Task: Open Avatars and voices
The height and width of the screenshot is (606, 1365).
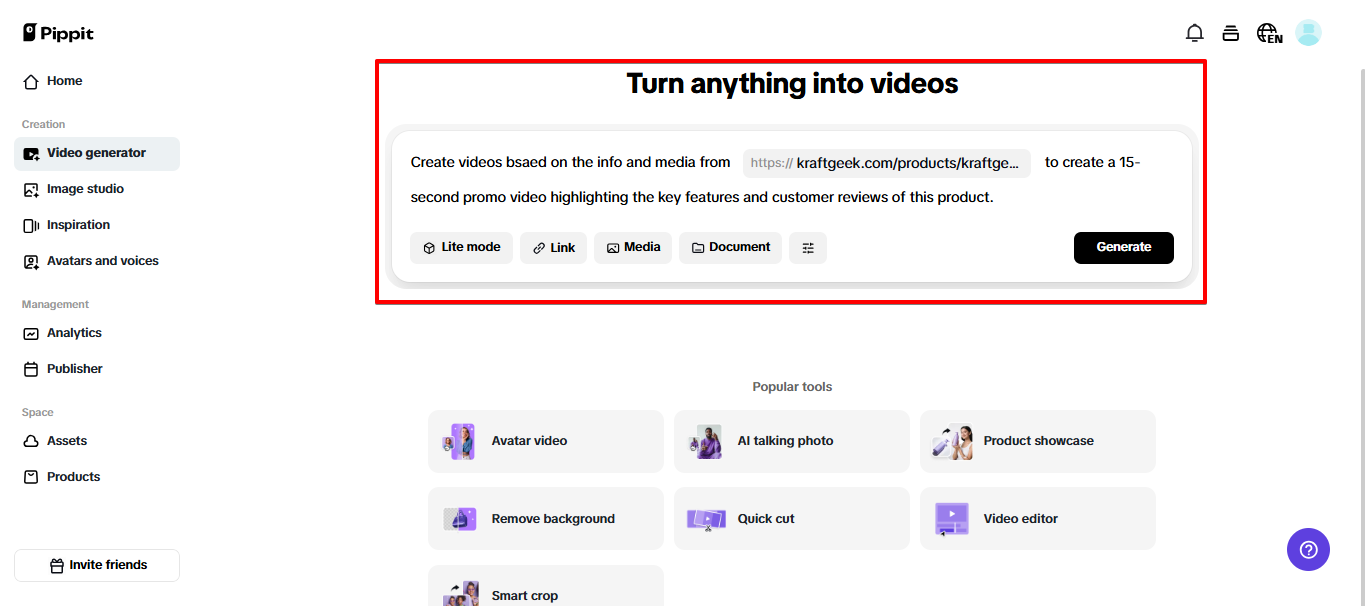Action: 102,260
